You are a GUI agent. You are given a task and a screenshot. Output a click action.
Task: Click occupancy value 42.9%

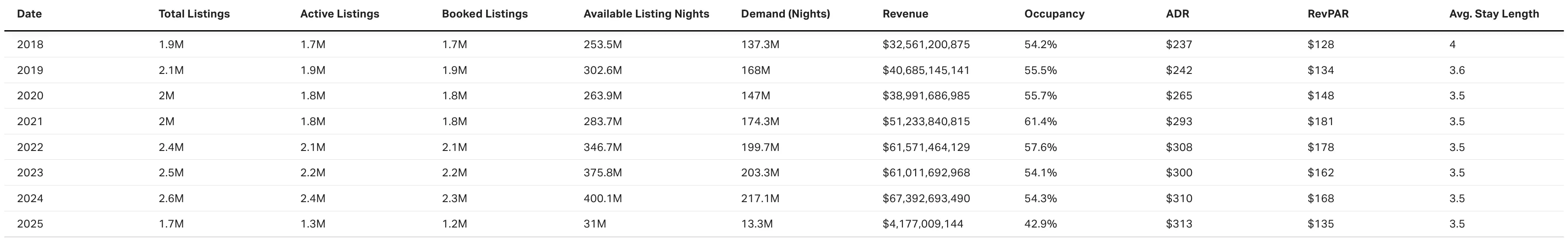1040,224
